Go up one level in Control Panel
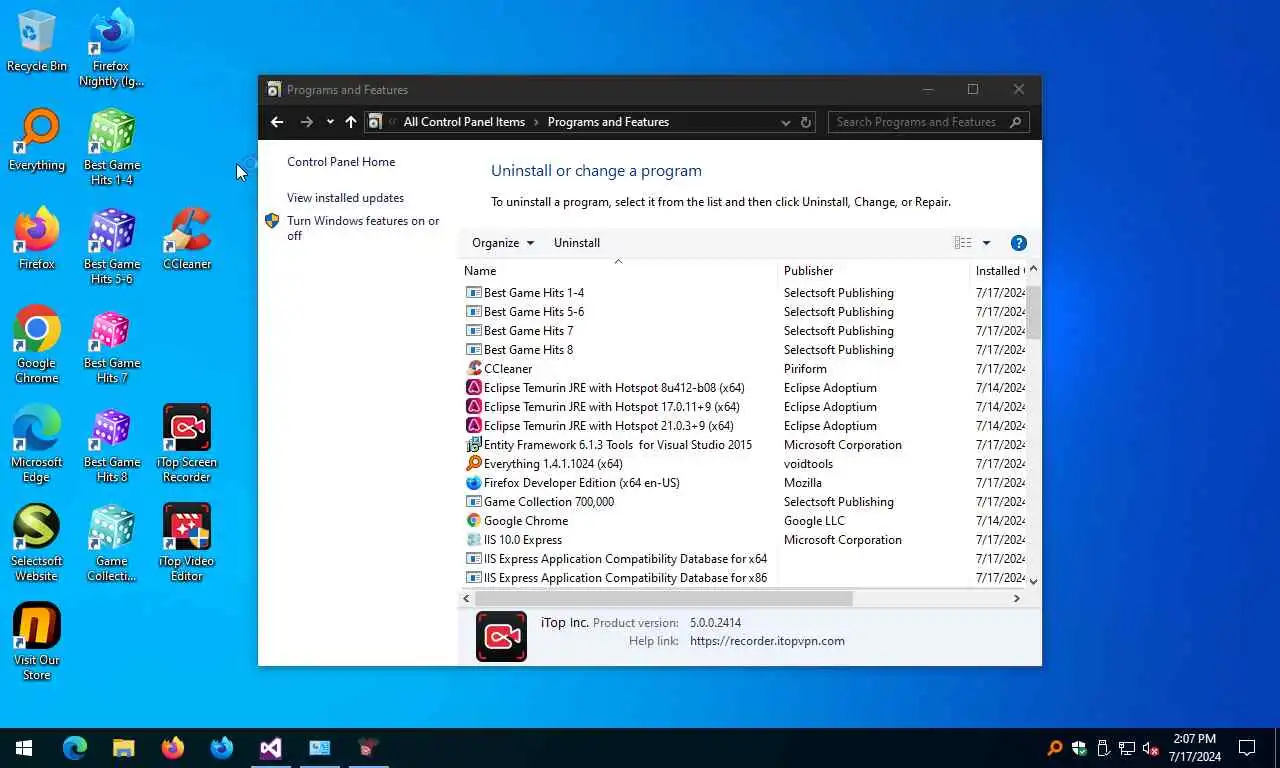 click(x=351, y=122)
